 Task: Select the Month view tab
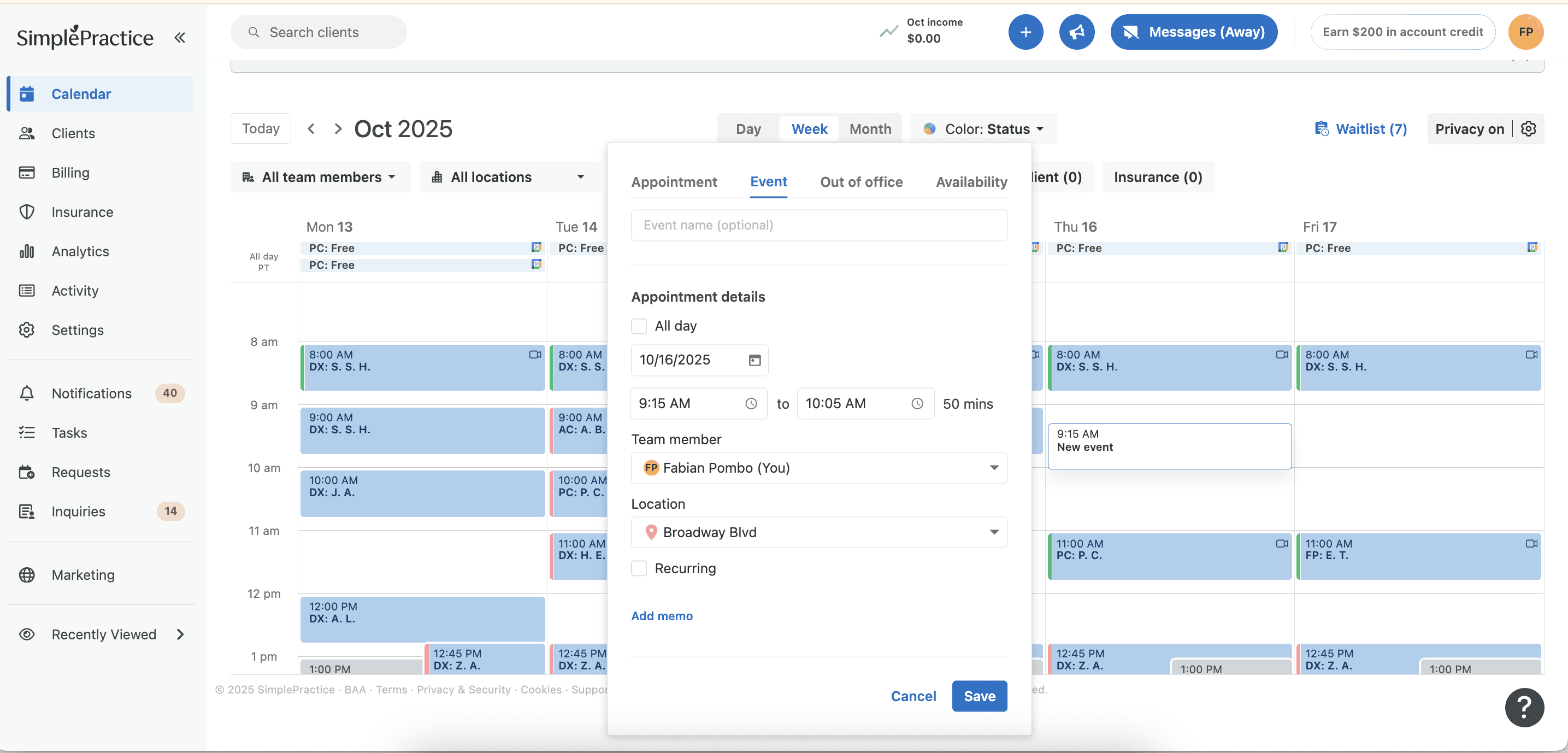pyautogui.click(x=870, y=129)
